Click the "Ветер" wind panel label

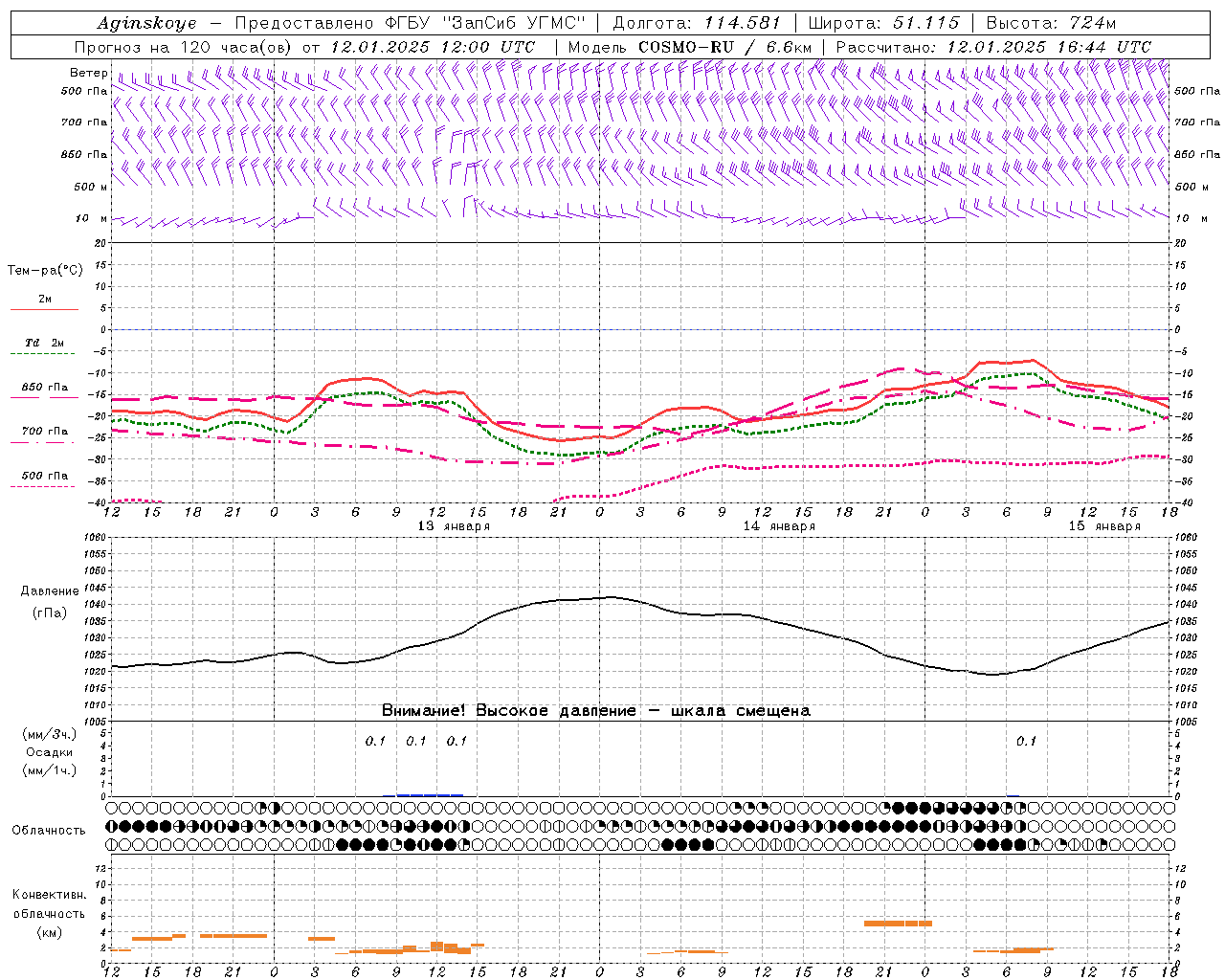tap(88, 73)
